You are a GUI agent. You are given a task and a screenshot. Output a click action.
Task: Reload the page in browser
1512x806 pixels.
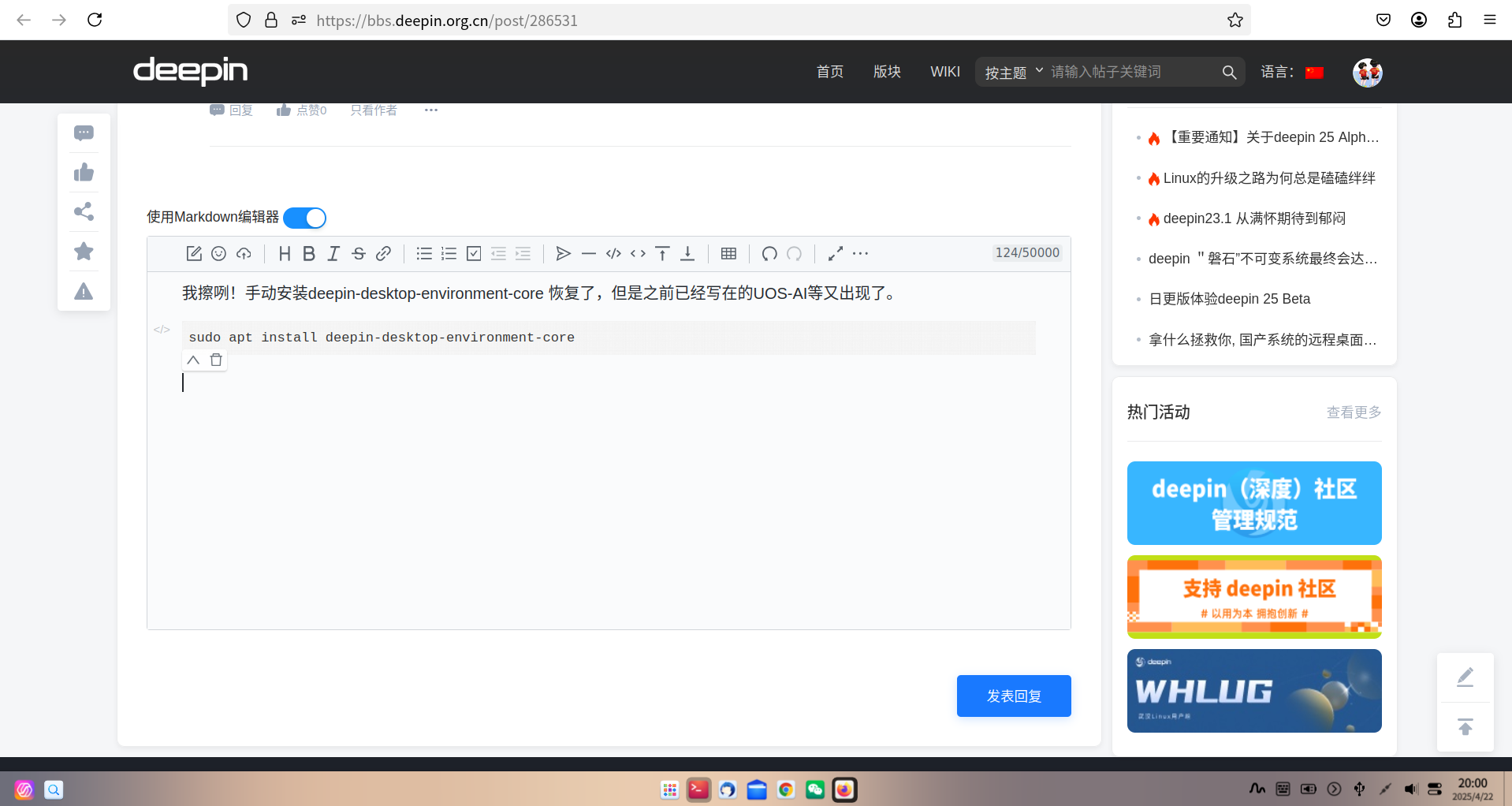click(95, 20)
